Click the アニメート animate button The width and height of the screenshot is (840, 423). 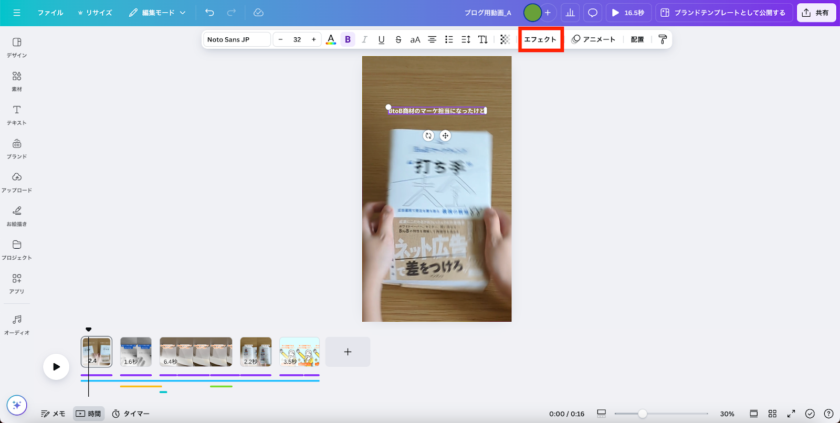(594, 39)
